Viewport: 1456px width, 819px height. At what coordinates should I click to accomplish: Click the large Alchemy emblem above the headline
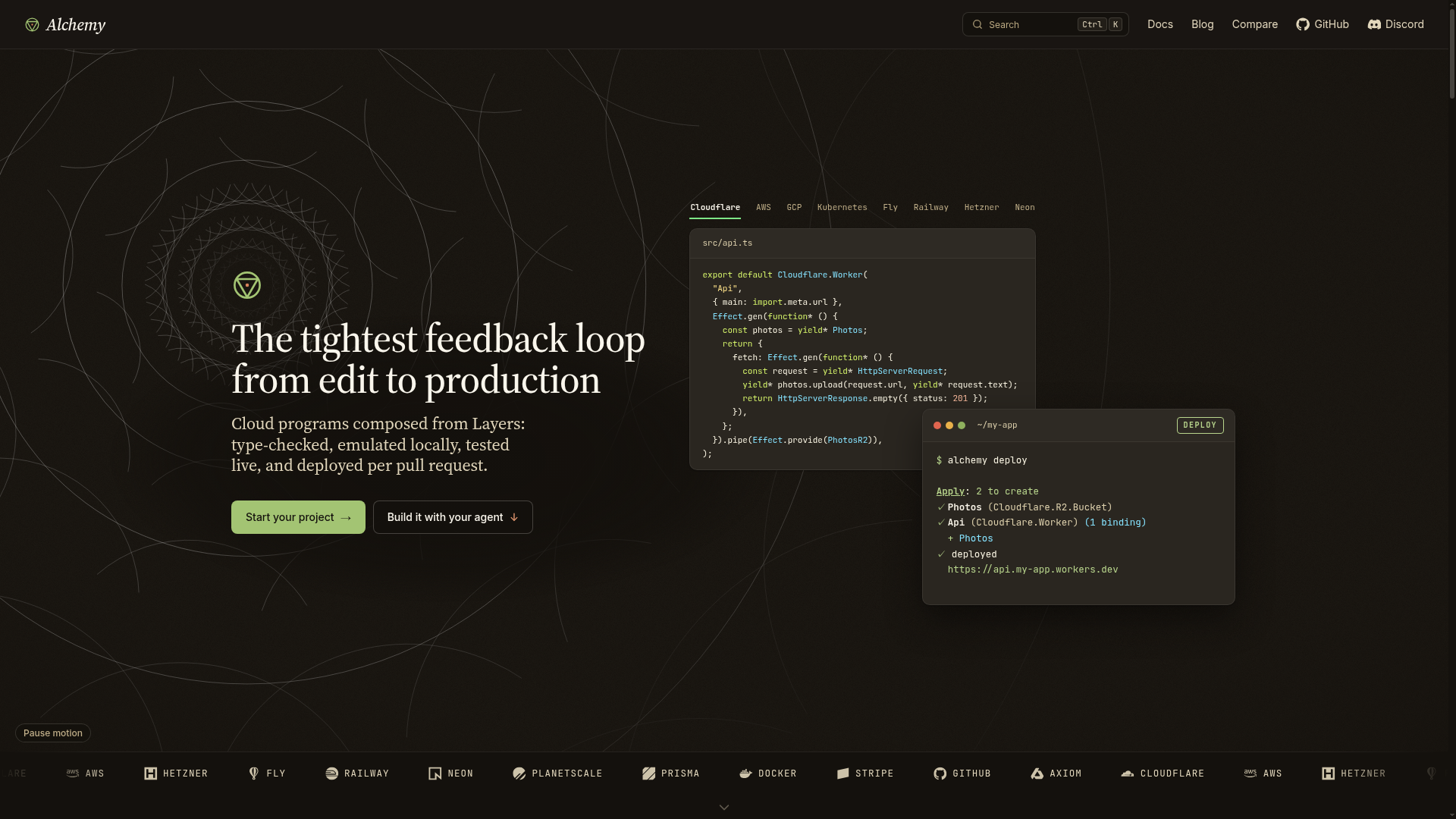click(x=247, y=285)
